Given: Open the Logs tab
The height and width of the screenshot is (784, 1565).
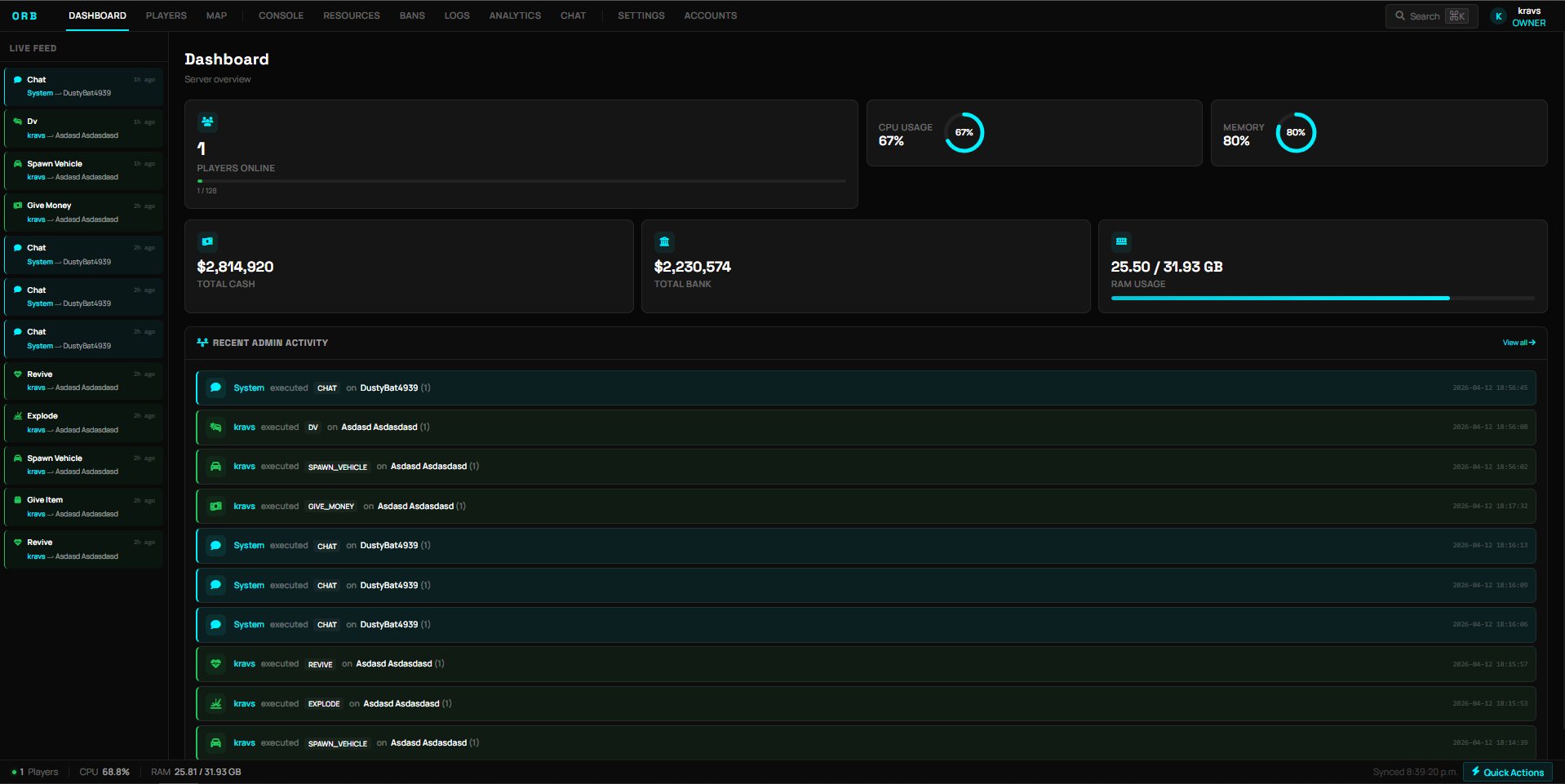Looking at the screenshot, I should point(457,16).
